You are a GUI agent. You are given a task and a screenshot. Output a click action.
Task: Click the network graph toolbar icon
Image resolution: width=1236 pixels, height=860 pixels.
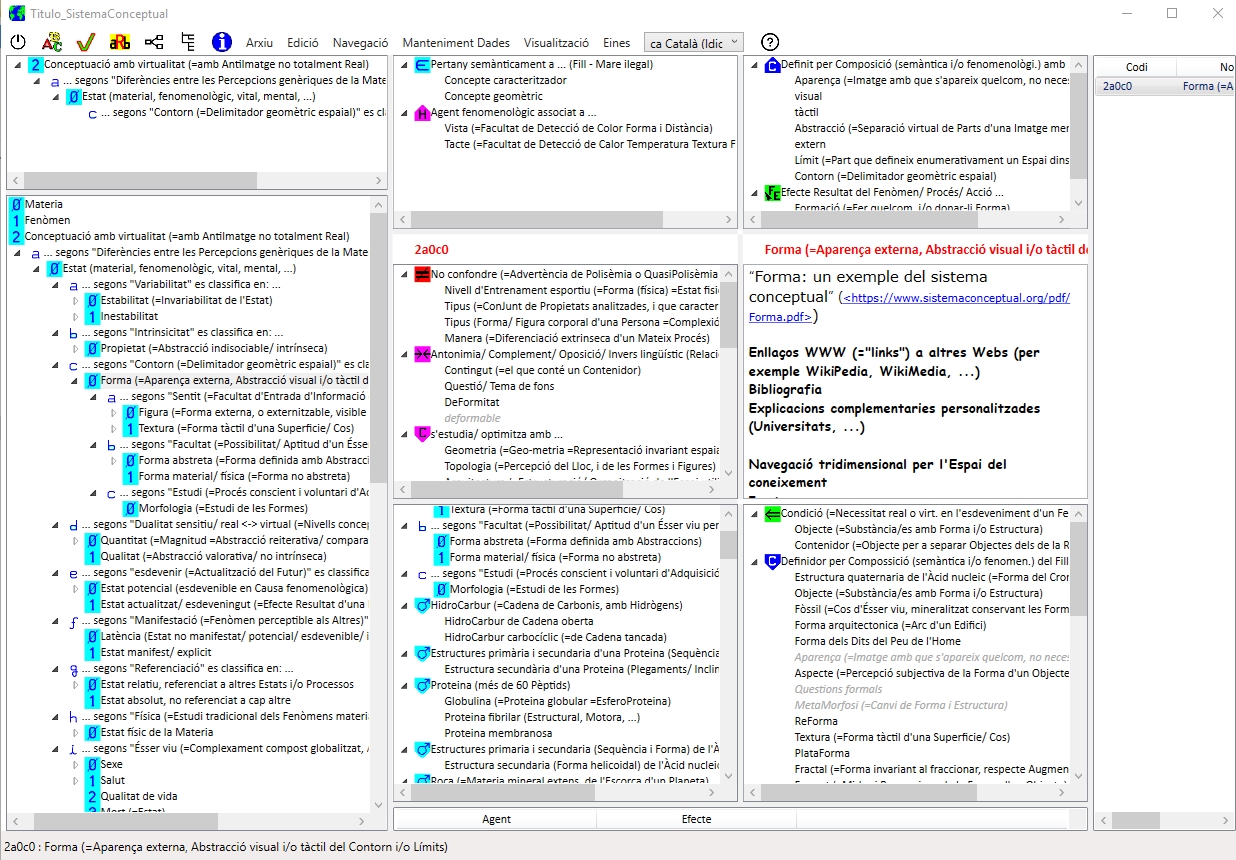tap(154, 42)
